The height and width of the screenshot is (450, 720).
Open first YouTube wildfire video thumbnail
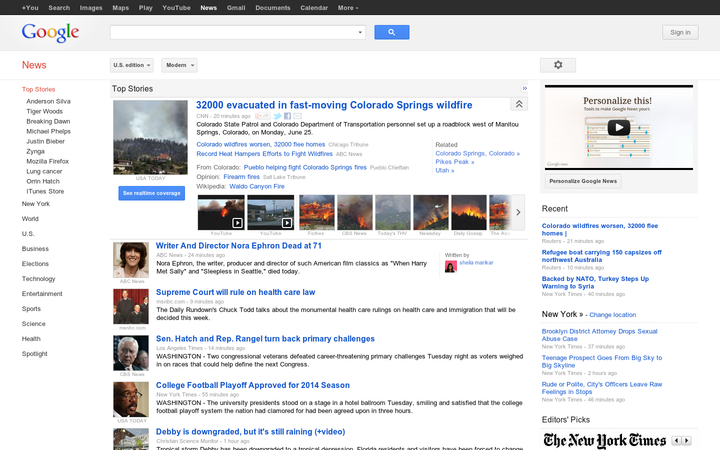click(221, 212)
